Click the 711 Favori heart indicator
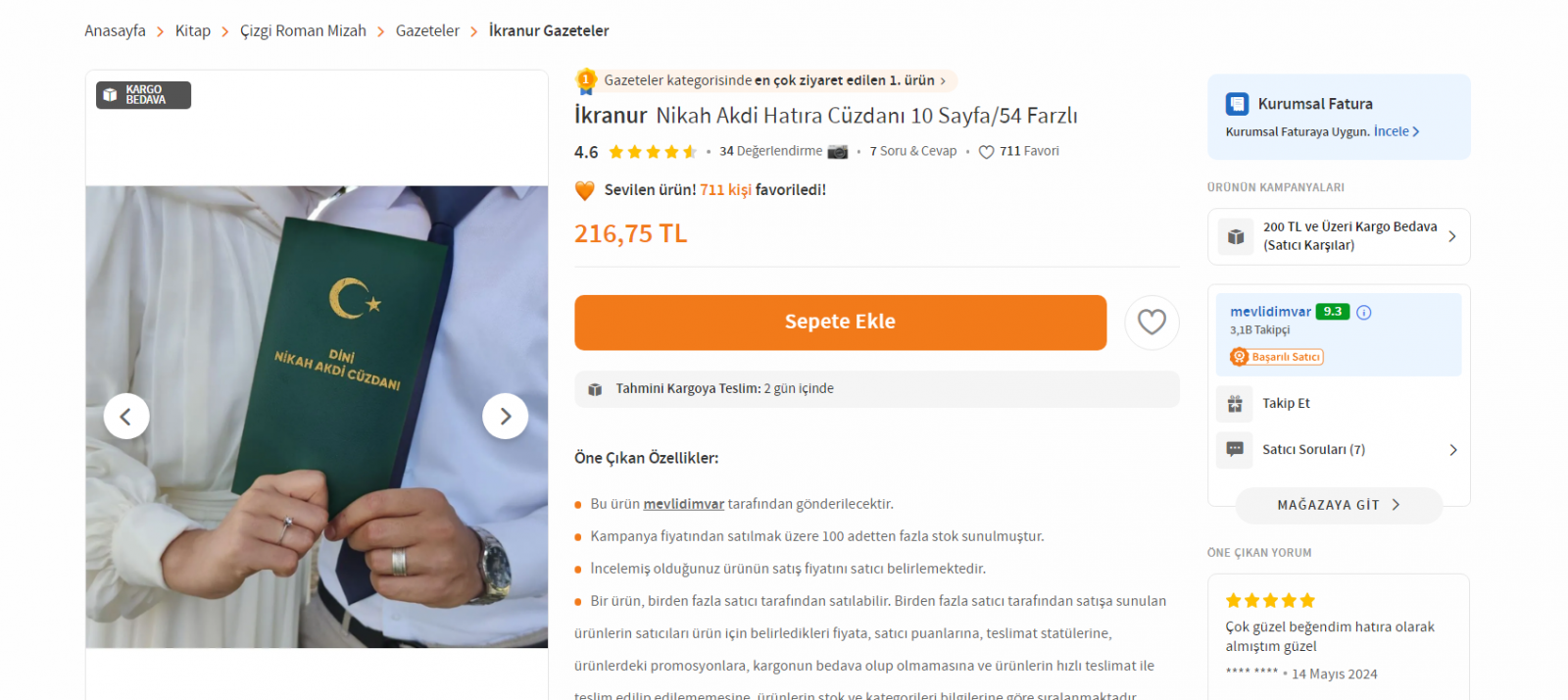Image resolution: width=1568 pixels, height=700 pixels. coord(1019,151)
